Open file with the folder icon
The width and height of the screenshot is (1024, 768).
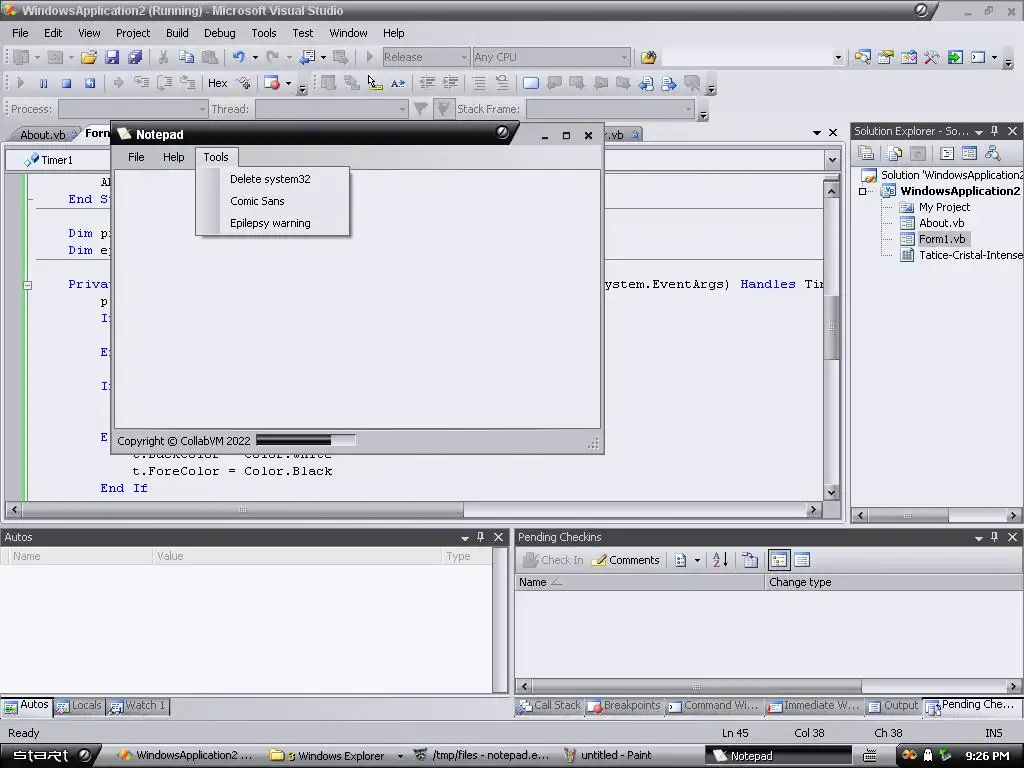point(89,57)
